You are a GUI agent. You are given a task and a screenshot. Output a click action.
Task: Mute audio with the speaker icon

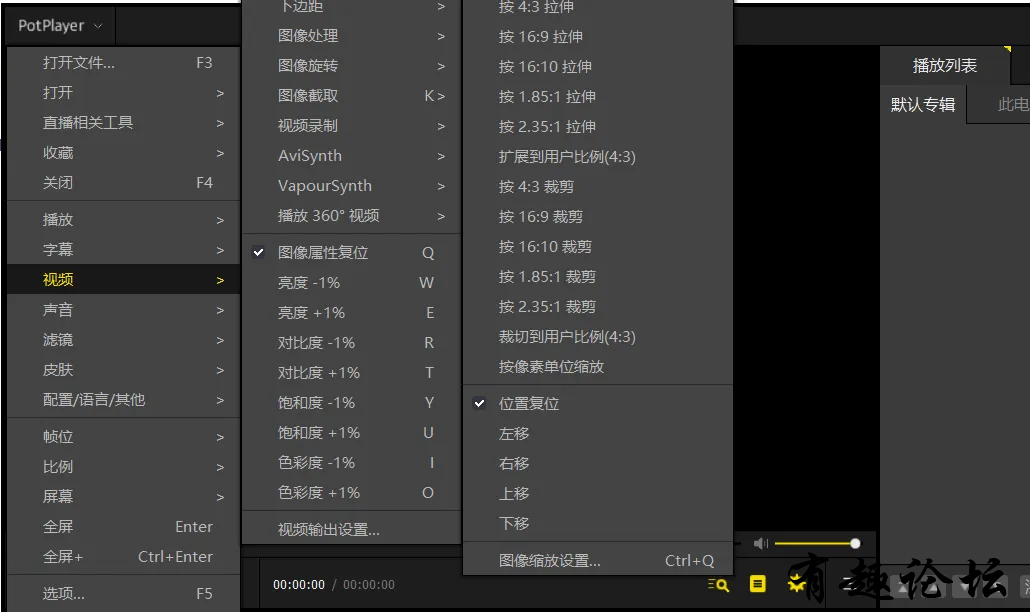pyautogui.click(x=761, y=543)
